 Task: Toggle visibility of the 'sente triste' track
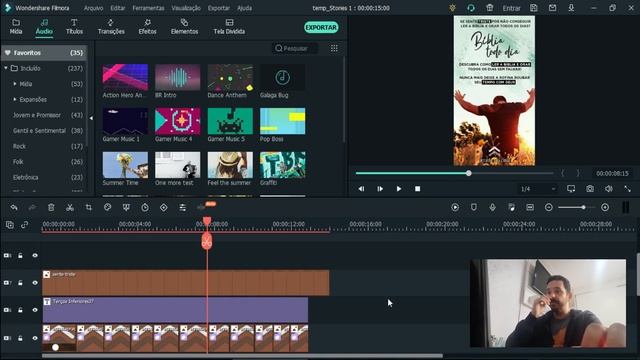point(35,282)
